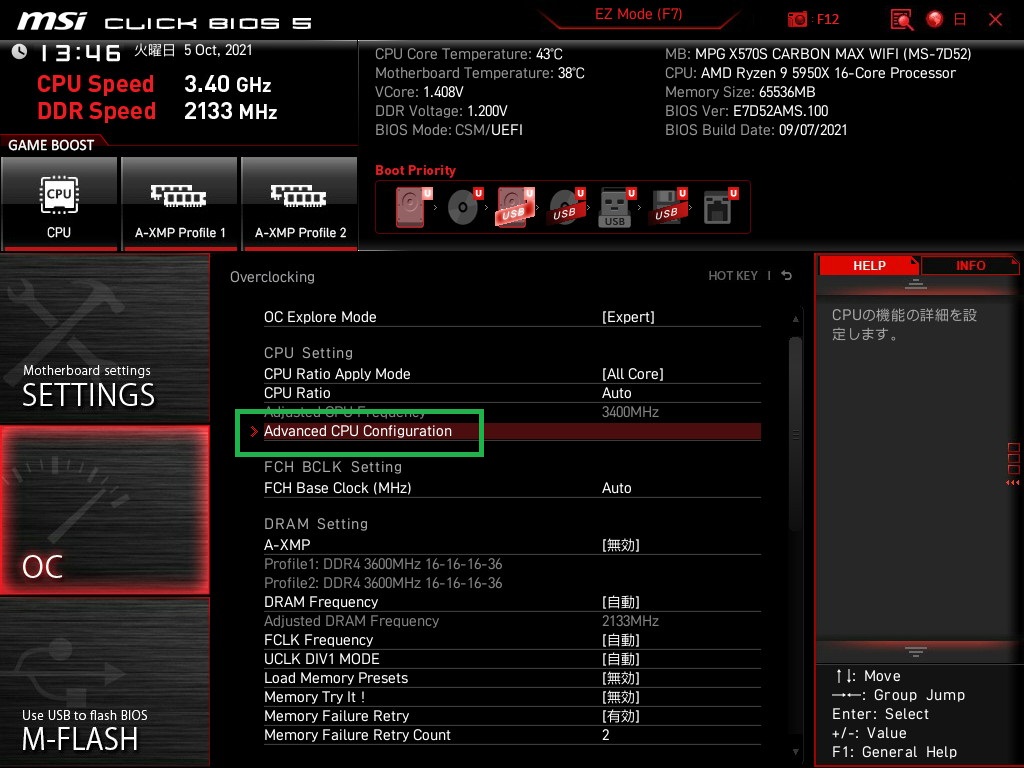
Task: Go back using the return arrow icon
Action: (786, 276)
